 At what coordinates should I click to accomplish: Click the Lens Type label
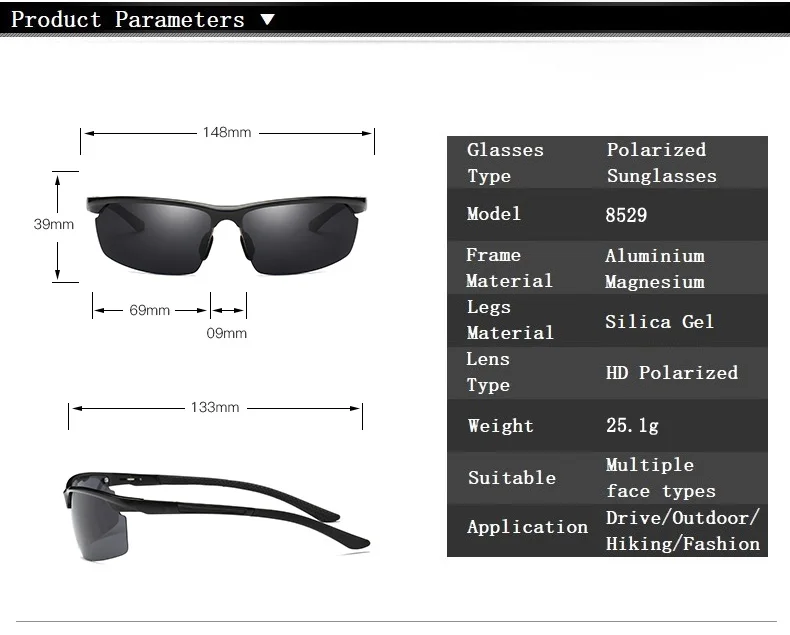click(x=488, y=372)
